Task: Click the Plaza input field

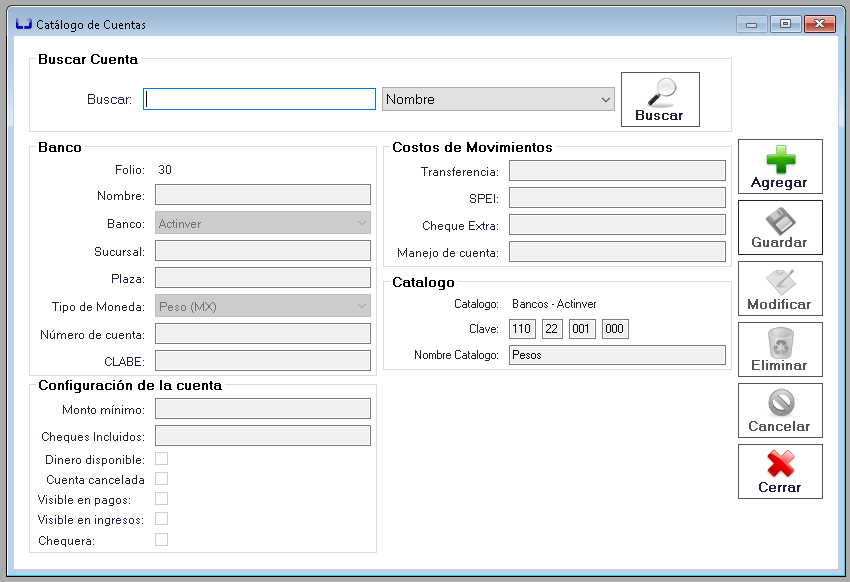Action: [x=263, y=278]
